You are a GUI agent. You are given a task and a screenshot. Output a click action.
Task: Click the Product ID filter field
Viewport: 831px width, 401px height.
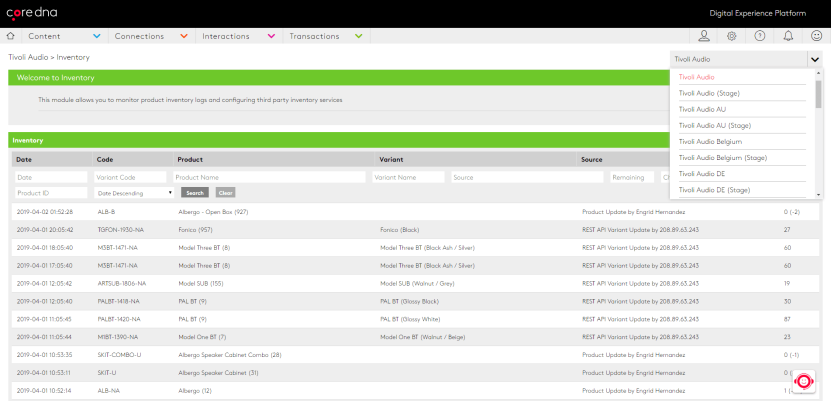[51, 193]
